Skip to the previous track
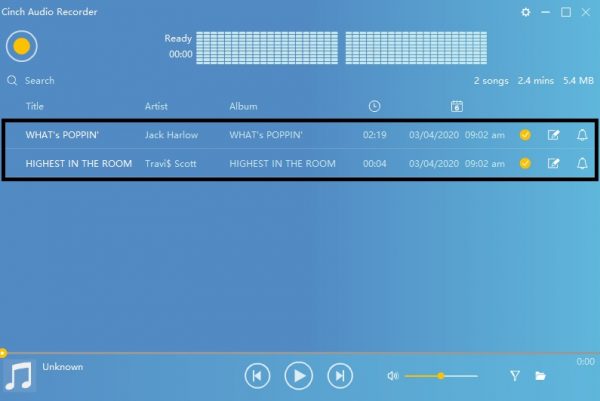Viewport: 600px width, 401px height. 257,376
